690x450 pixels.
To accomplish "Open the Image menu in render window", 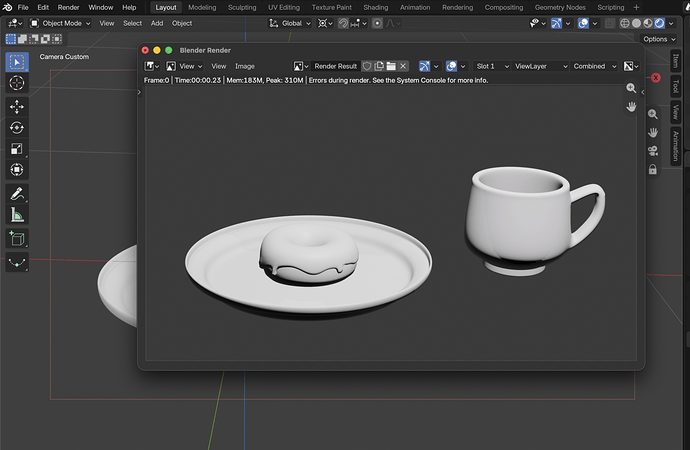I will click(x=245, y=66).
